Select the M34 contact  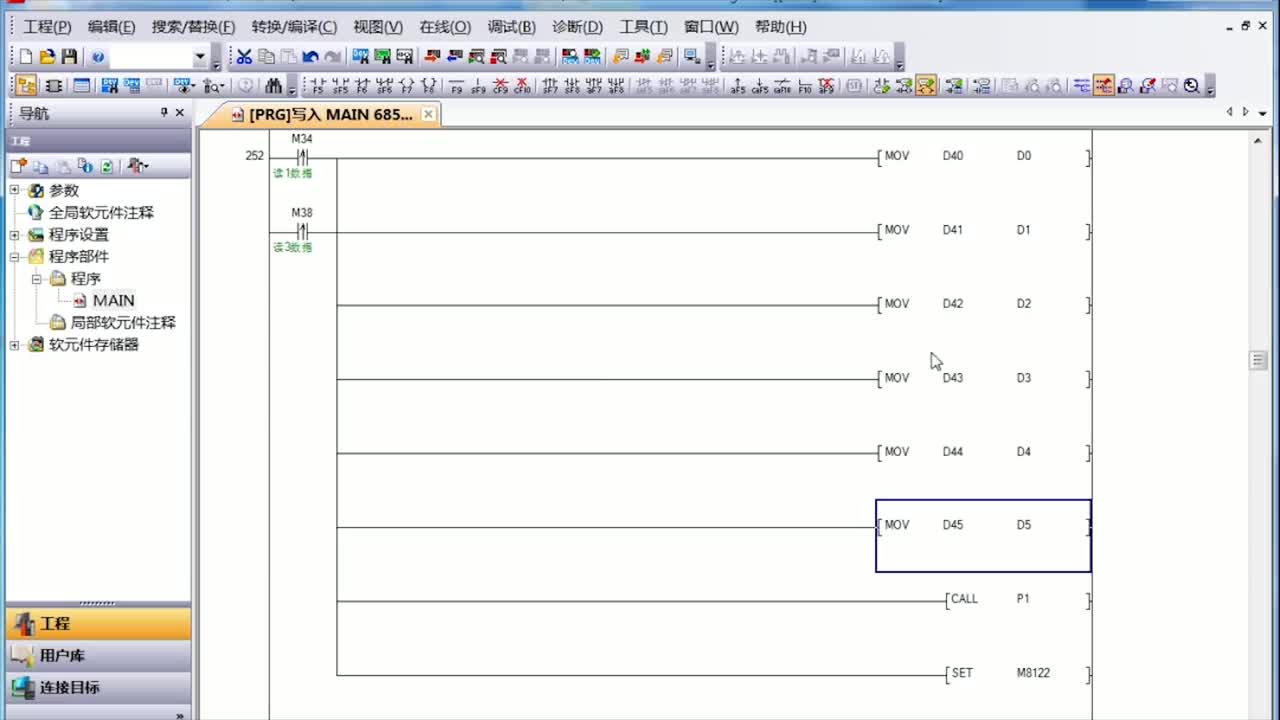pos(301,157)
